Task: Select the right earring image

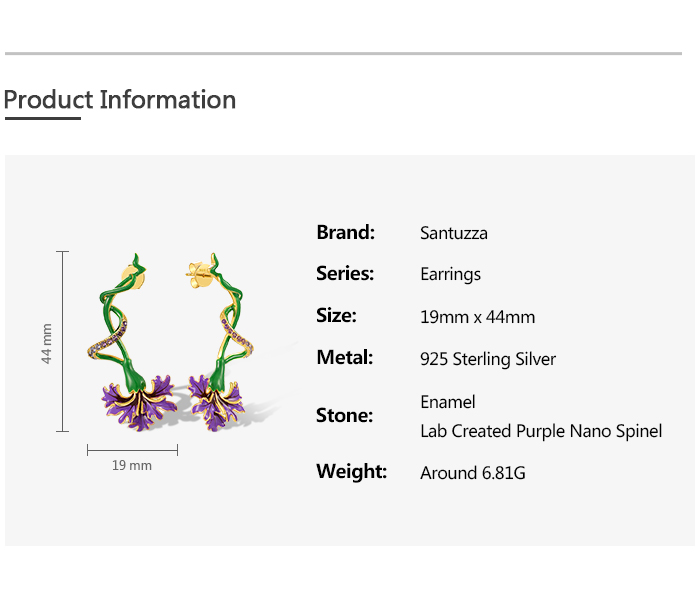Action: click(x=220, y=342)
